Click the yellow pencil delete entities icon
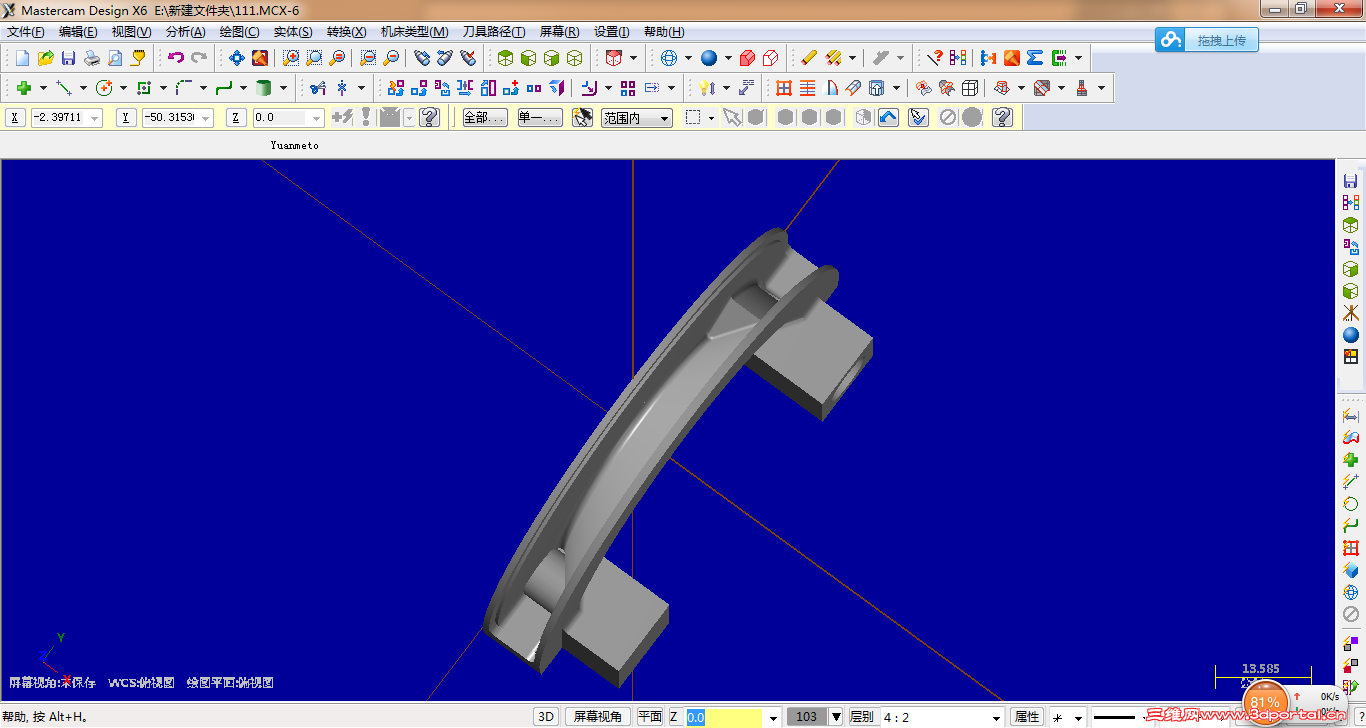 click(809, 58)
